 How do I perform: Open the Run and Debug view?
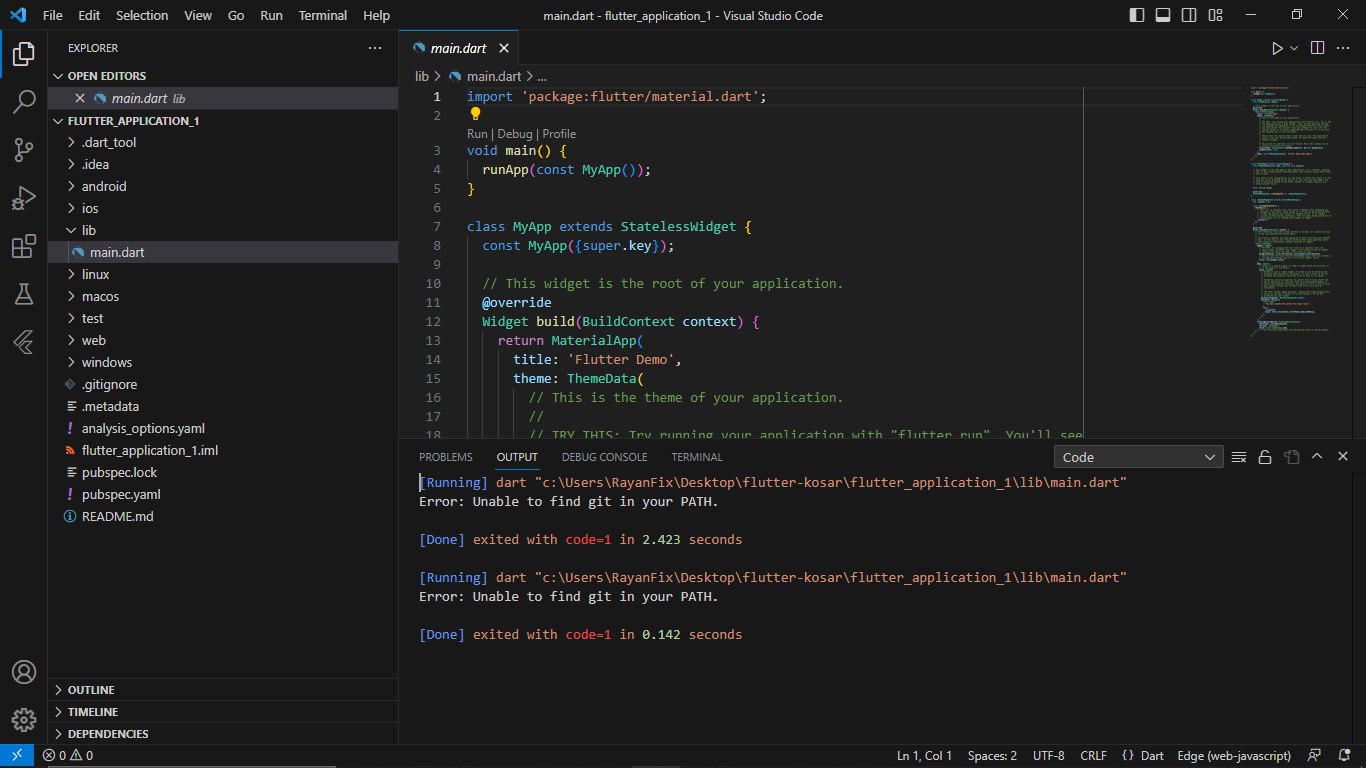24,198
